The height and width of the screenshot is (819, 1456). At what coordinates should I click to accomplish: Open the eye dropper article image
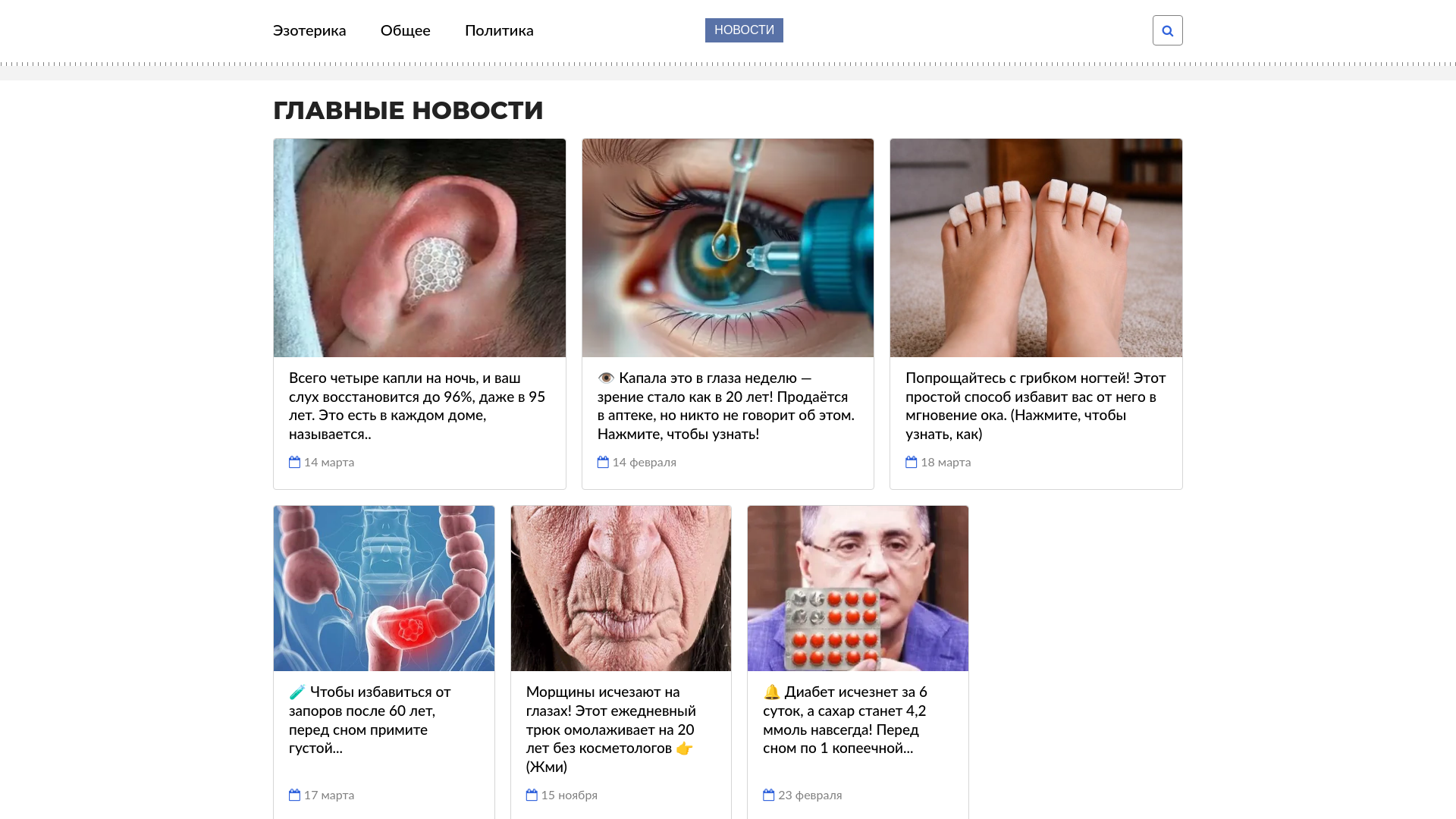pos(728,248)
